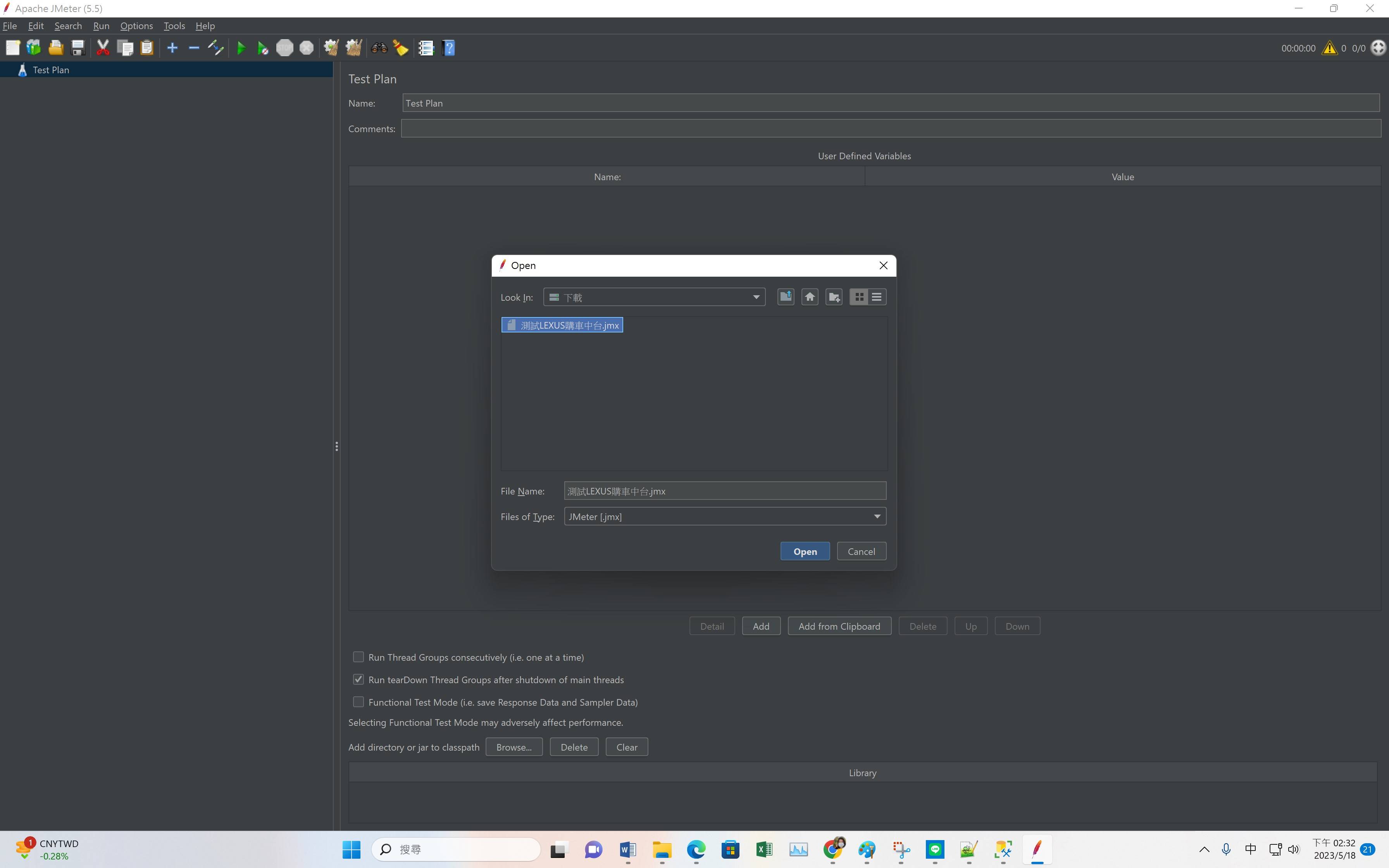Image resolution: width=1389 pixels, height=868 pixels.
Task: Click Add from Clipboard button
Action: point(839,626)
